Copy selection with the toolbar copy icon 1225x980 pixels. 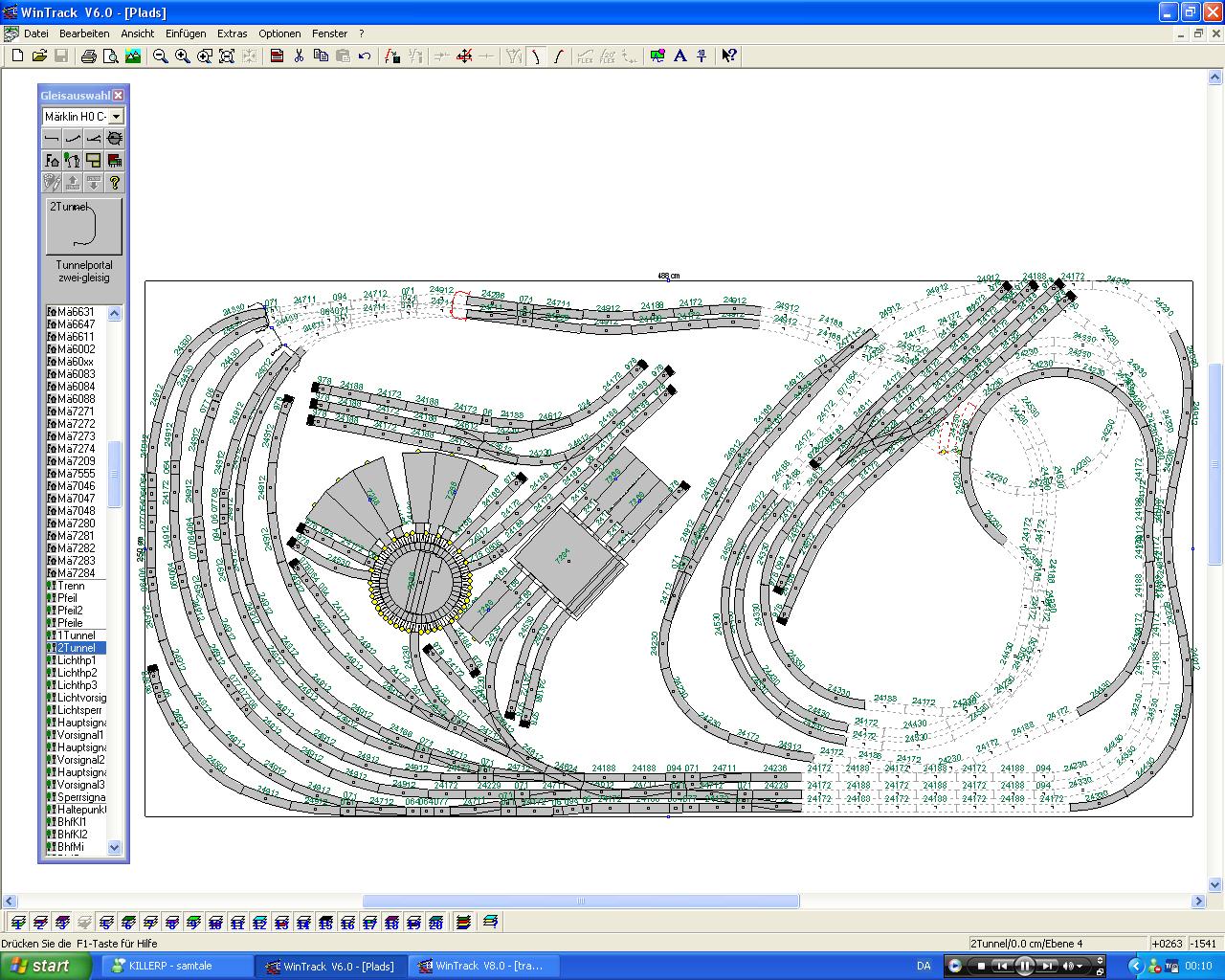click(x=321, y=56)
